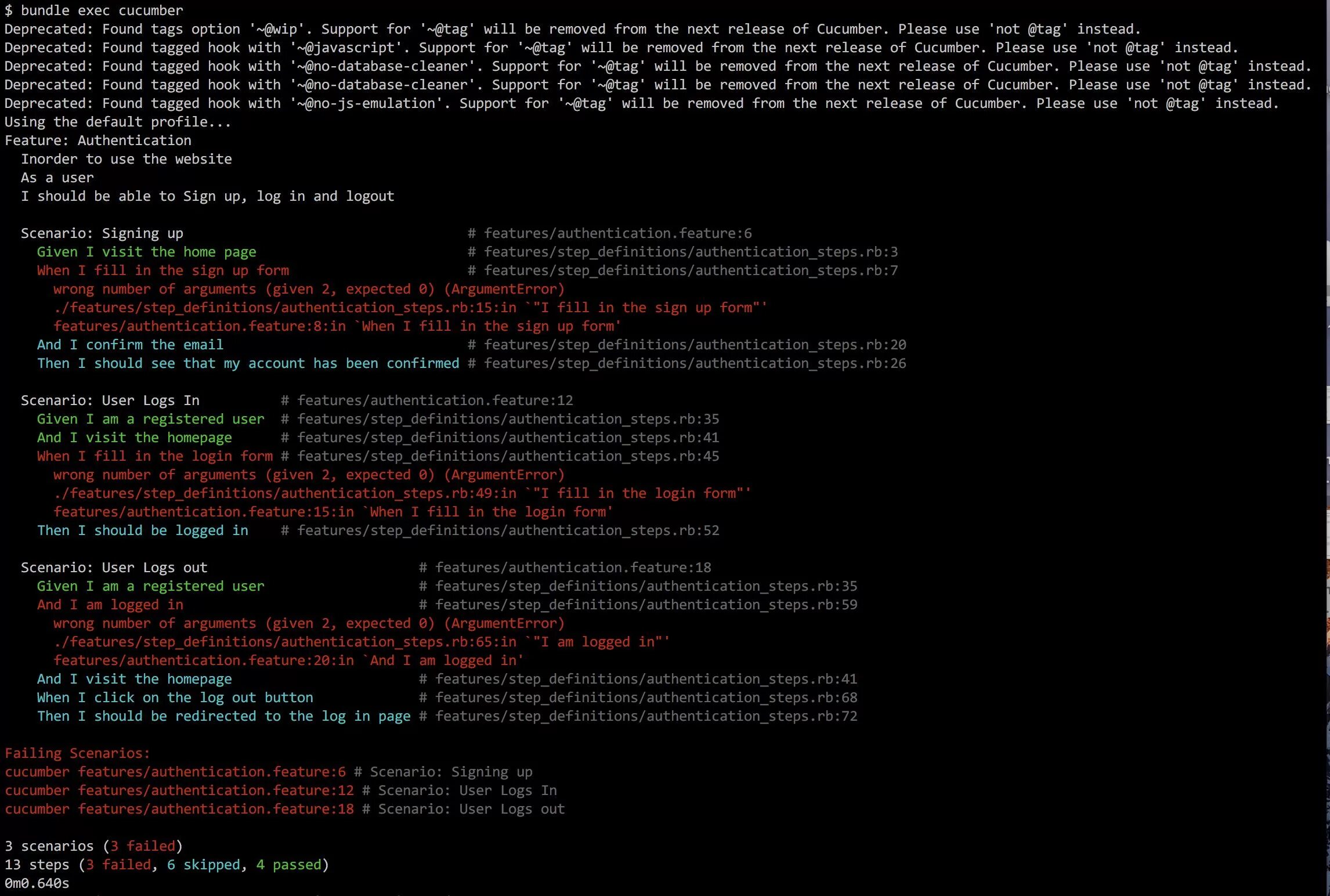Click 'Scenario: User Logs In' line
1330x896 pixels.
tap(110, 400)
